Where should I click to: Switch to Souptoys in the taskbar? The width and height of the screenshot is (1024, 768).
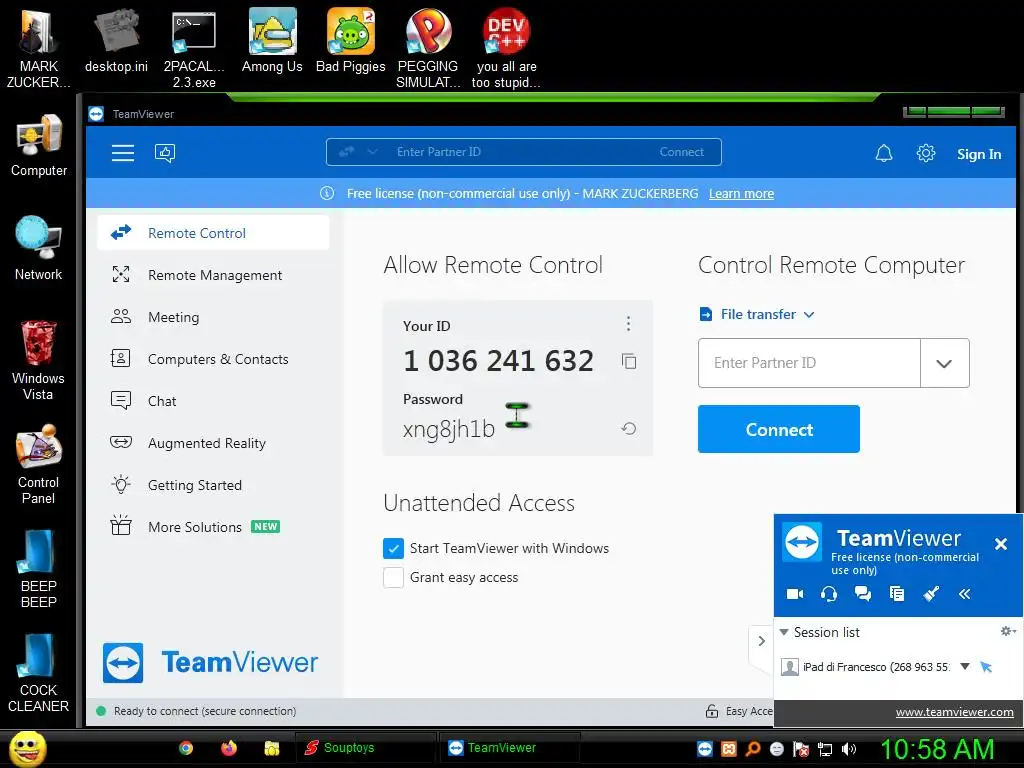366,748
